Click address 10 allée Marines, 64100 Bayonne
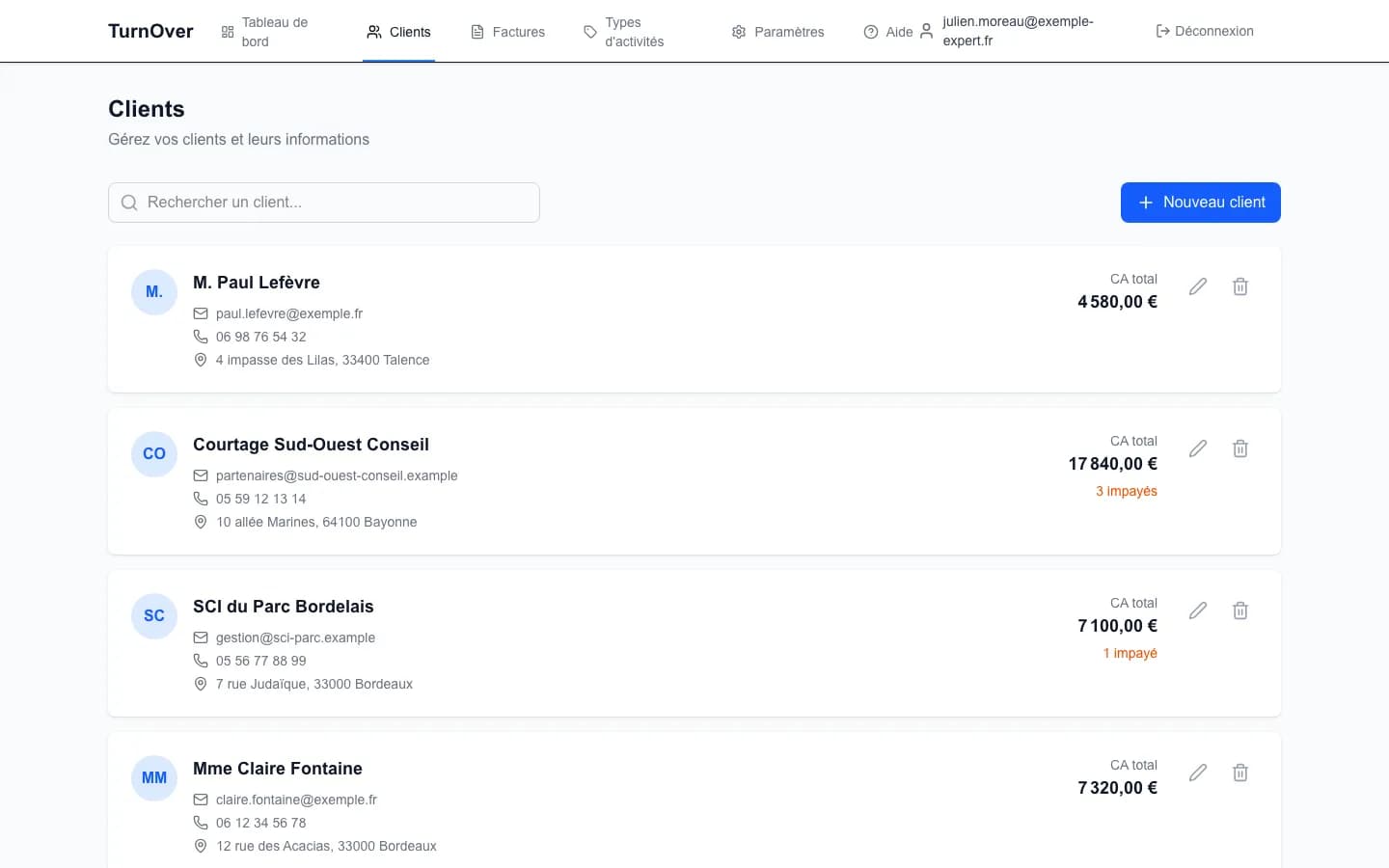 [316, 522]
